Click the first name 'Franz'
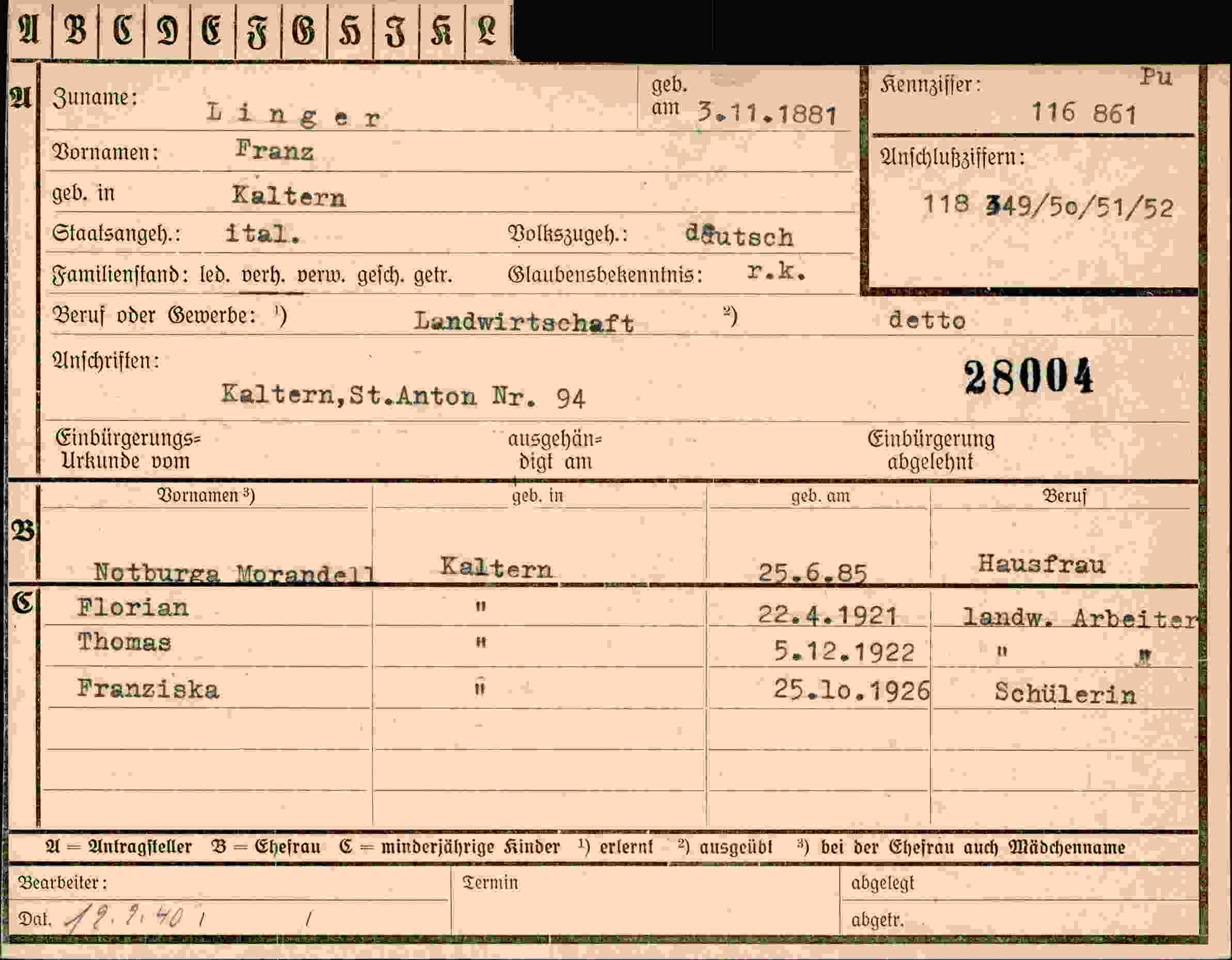The image size is (1232, 960). tap(275, 151)
